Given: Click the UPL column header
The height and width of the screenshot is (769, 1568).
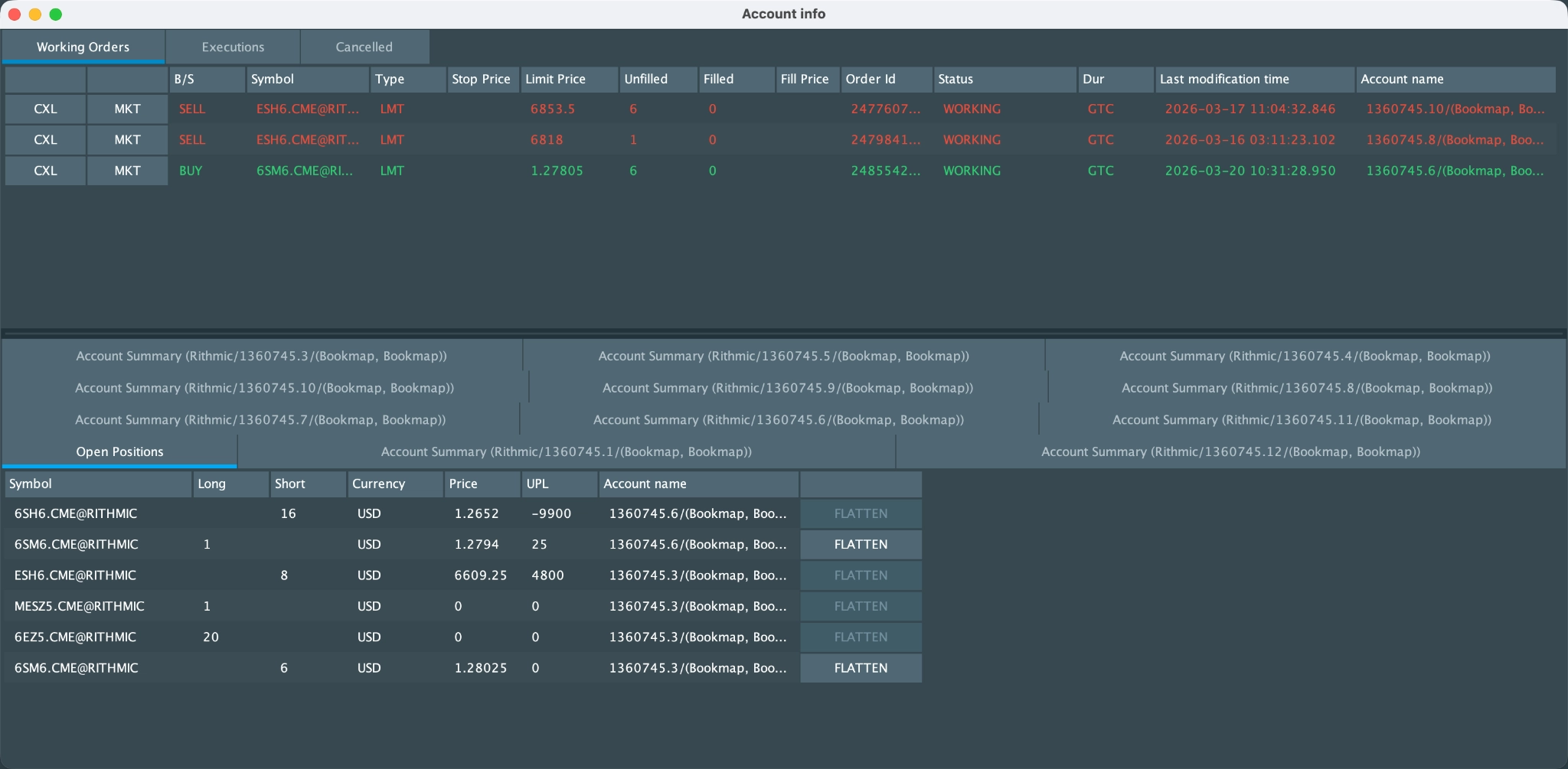Looking at the screenshot, I should coord(558,484).
